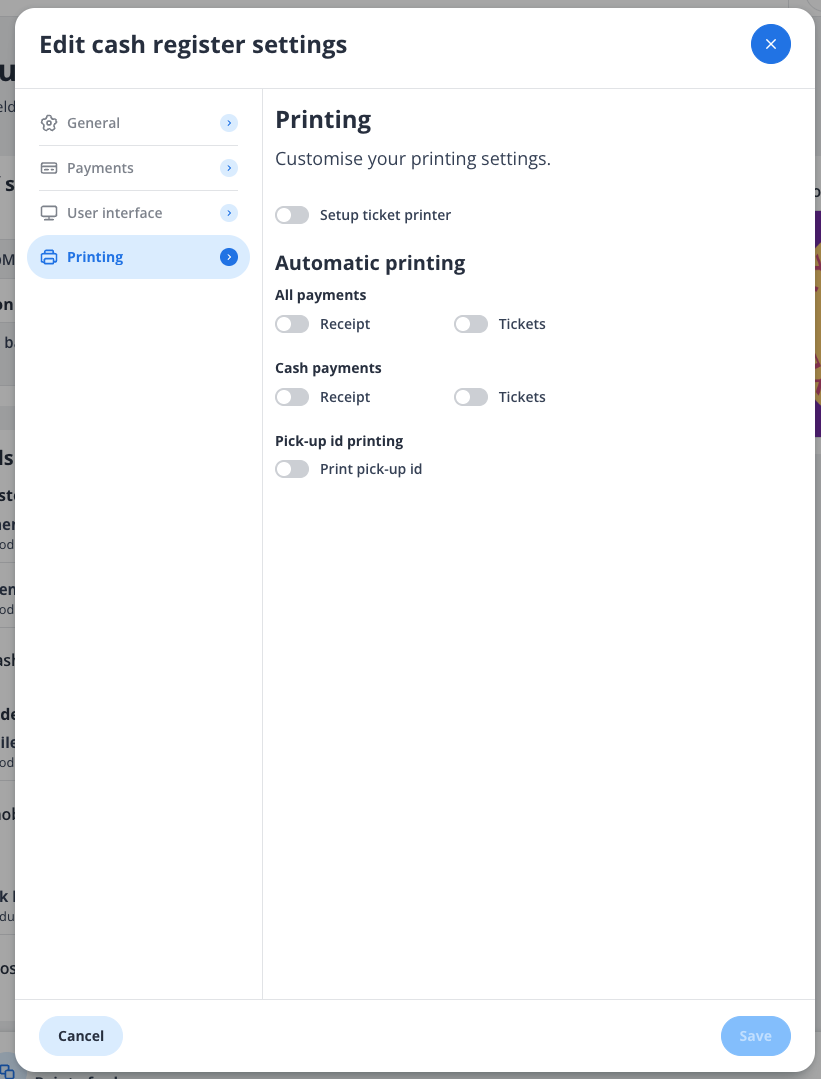Click the Save button

(x=755, y=1035)
